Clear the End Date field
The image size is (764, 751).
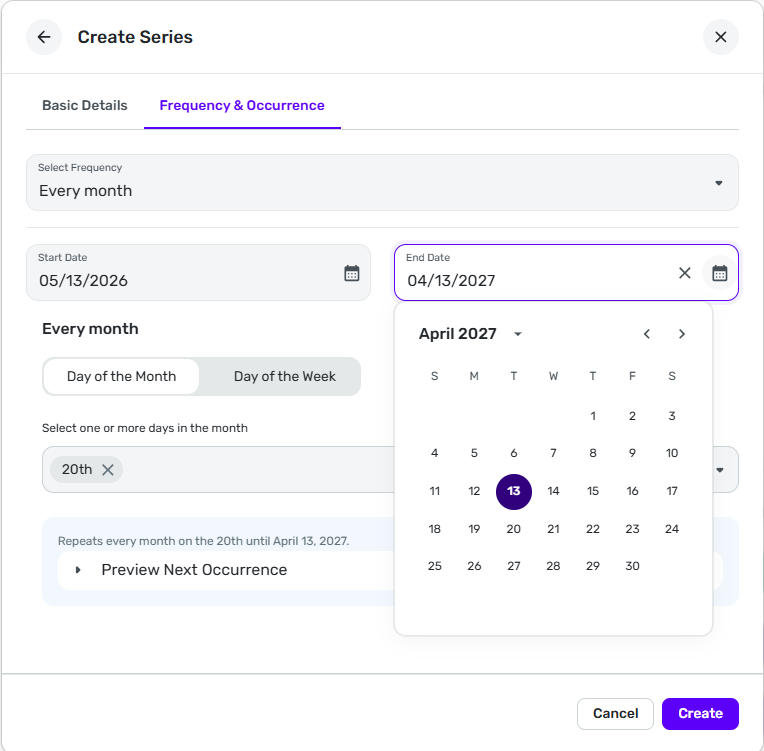(x=685, y=273)
